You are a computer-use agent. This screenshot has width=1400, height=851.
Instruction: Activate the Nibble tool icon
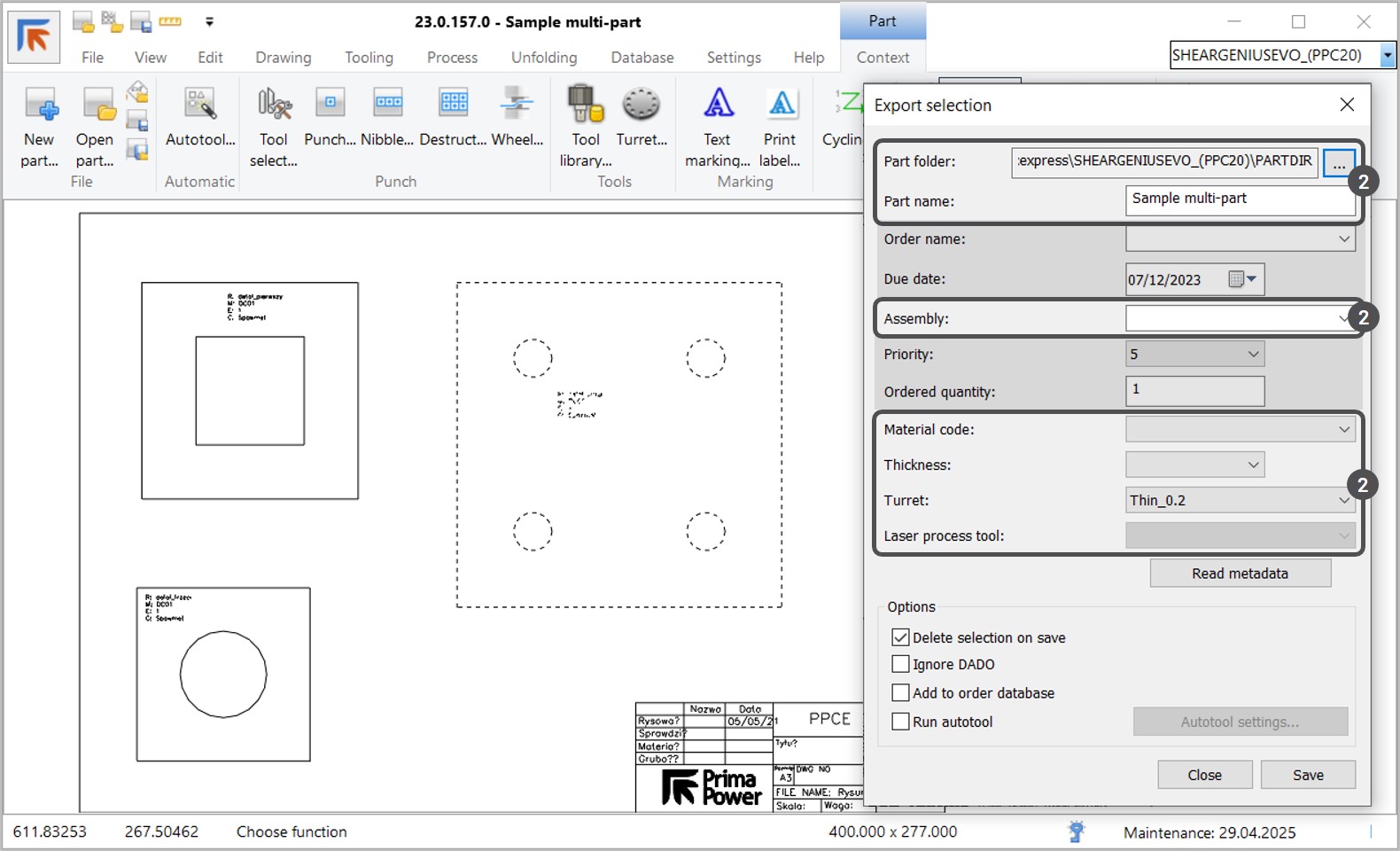pos(387,105)
